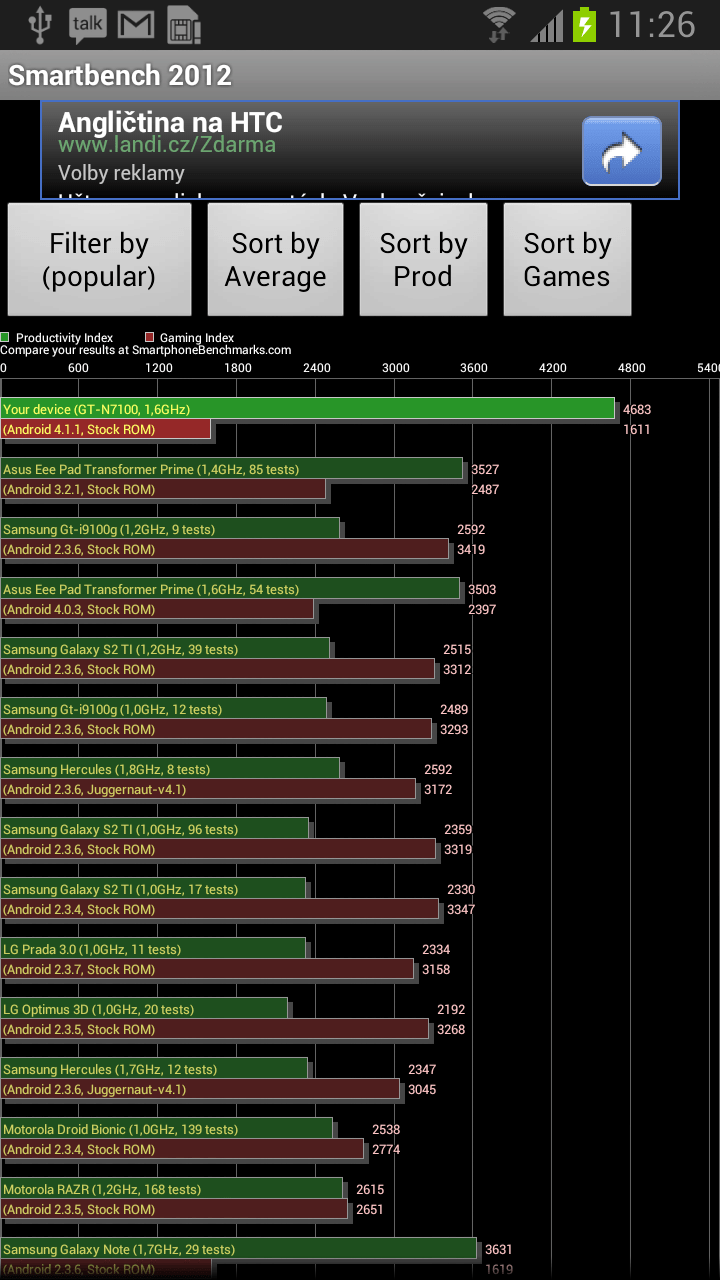Select Asus Eee Pad Transformer Prime 1,6GHz bar

coord(230,589)
